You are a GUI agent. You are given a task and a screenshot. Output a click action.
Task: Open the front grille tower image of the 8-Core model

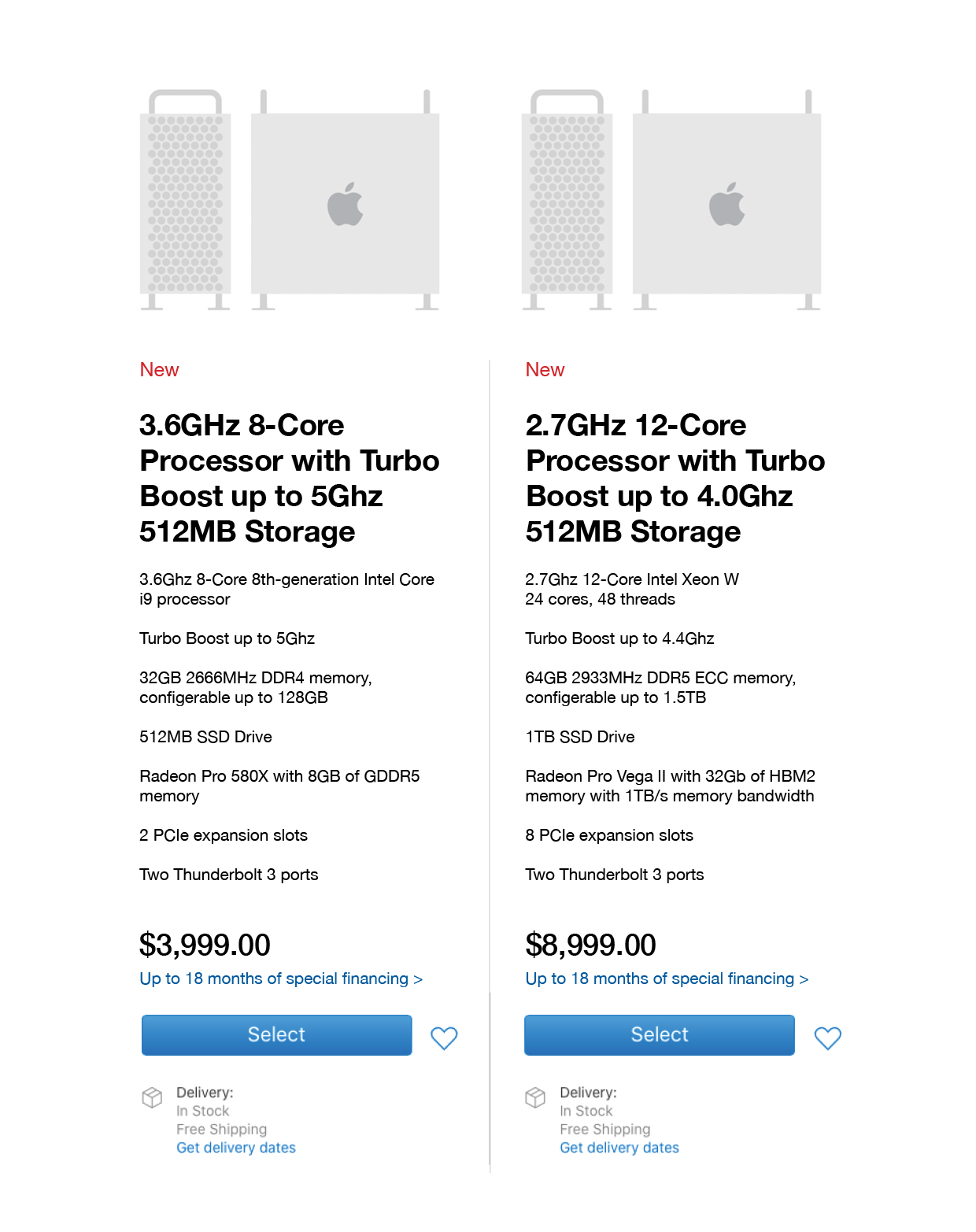tap(186, 200)
